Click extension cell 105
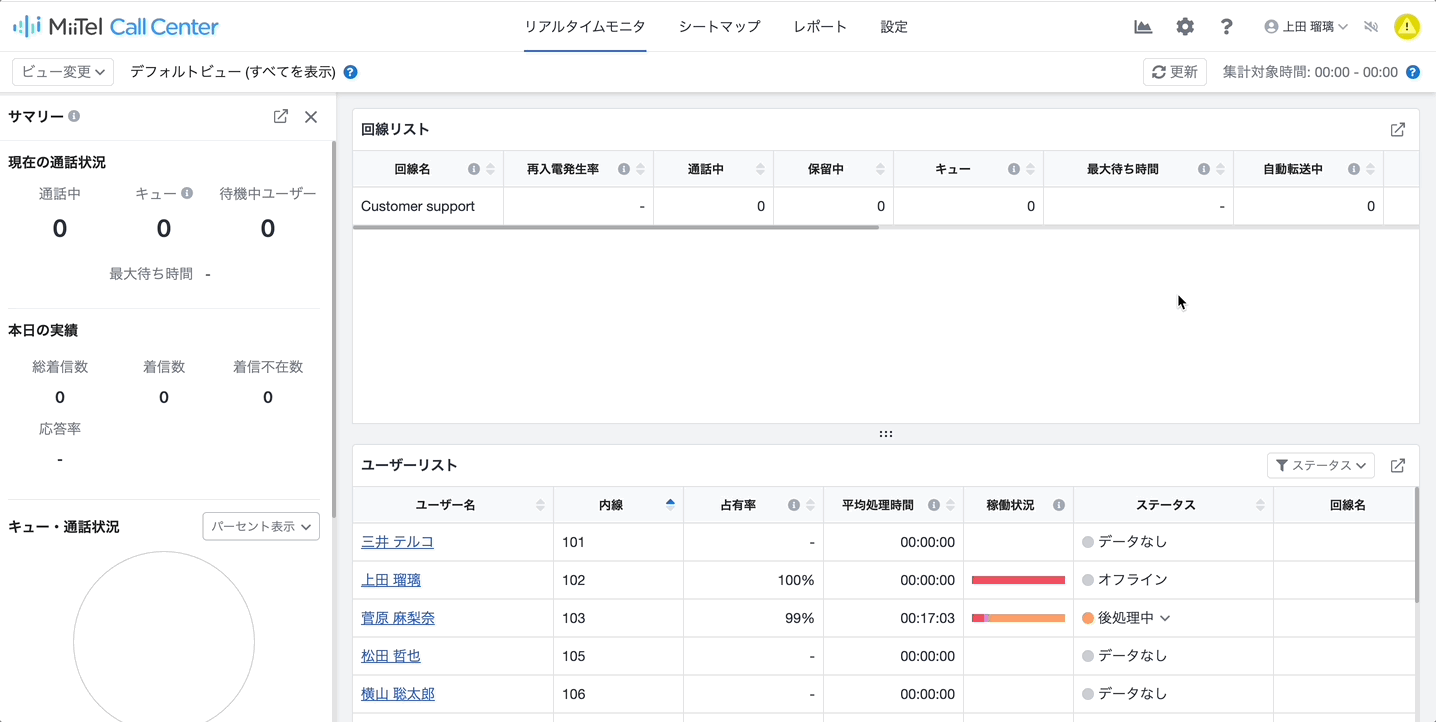1436x722 pixels. (x=618, y=656)
